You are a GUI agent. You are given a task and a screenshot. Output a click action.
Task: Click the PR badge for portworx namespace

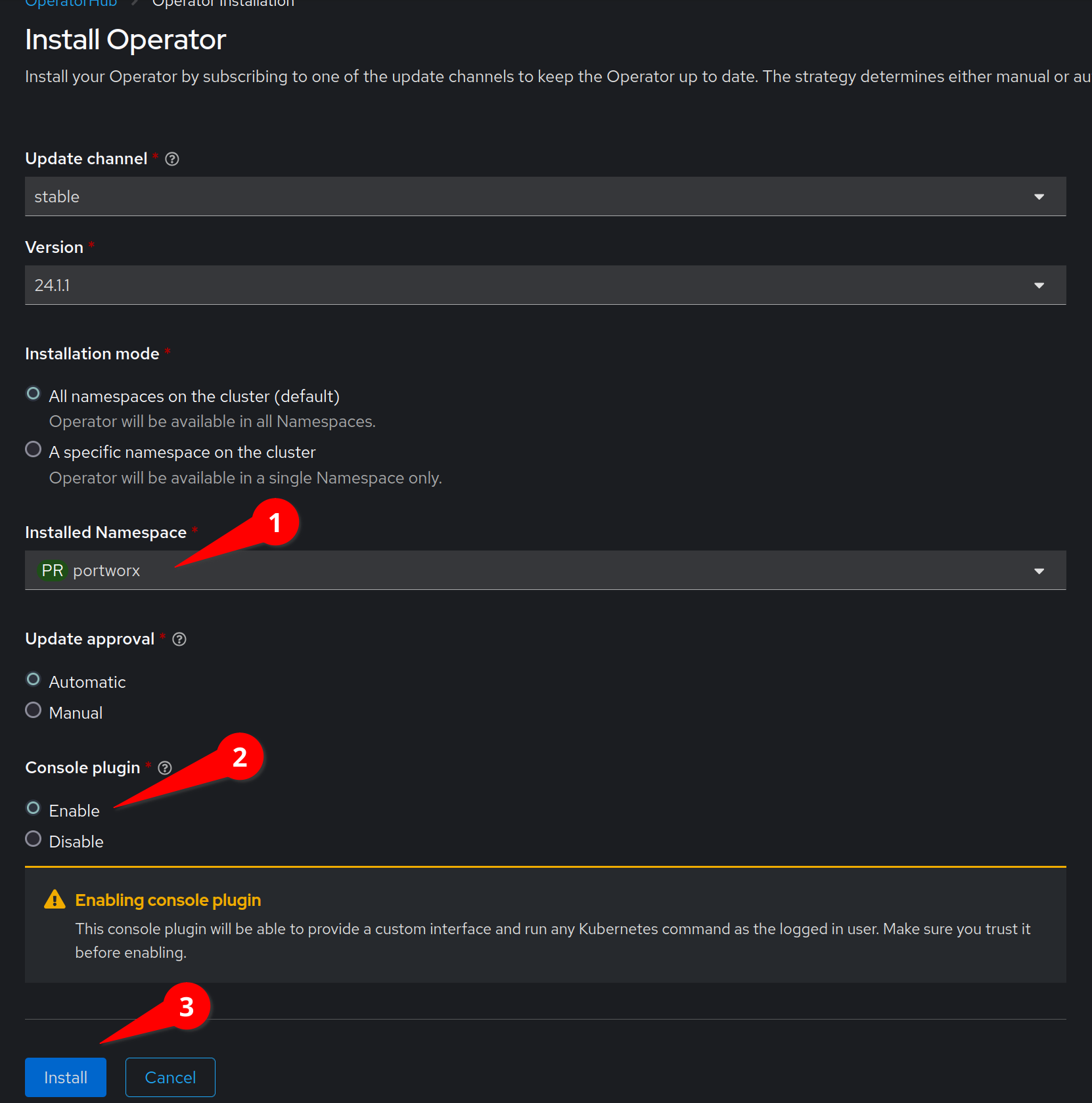point(53,570)
